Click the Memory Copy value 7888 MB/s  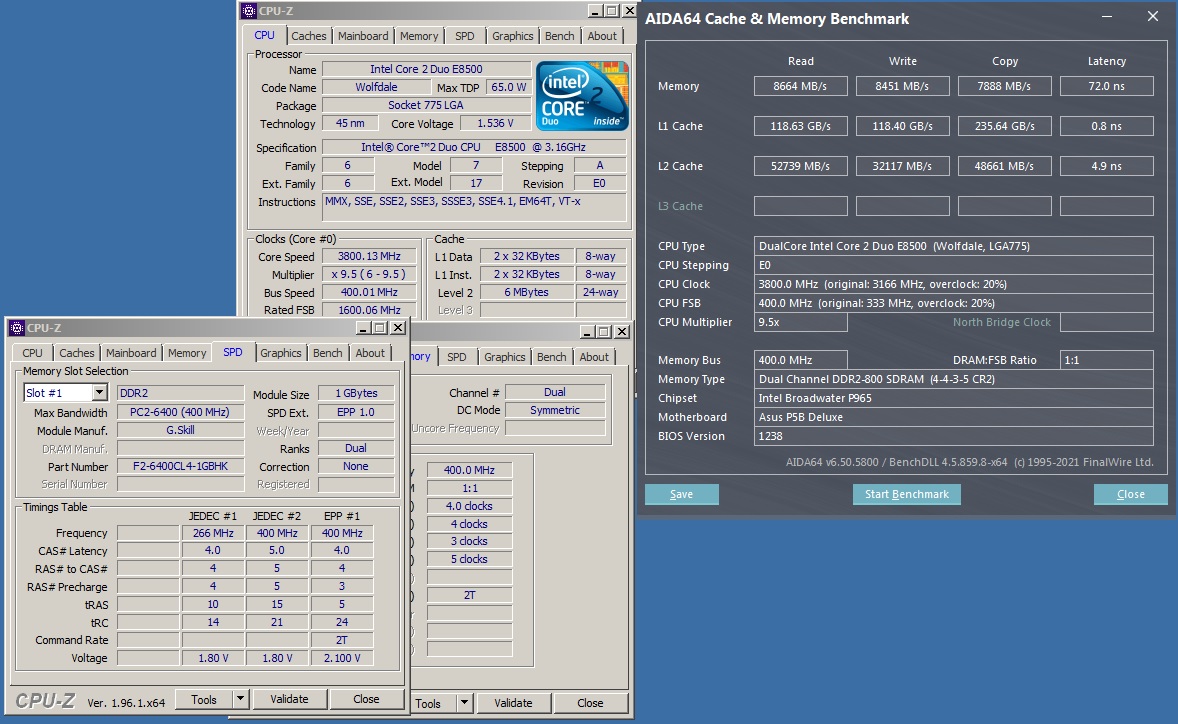click(x=1004, y=86)
